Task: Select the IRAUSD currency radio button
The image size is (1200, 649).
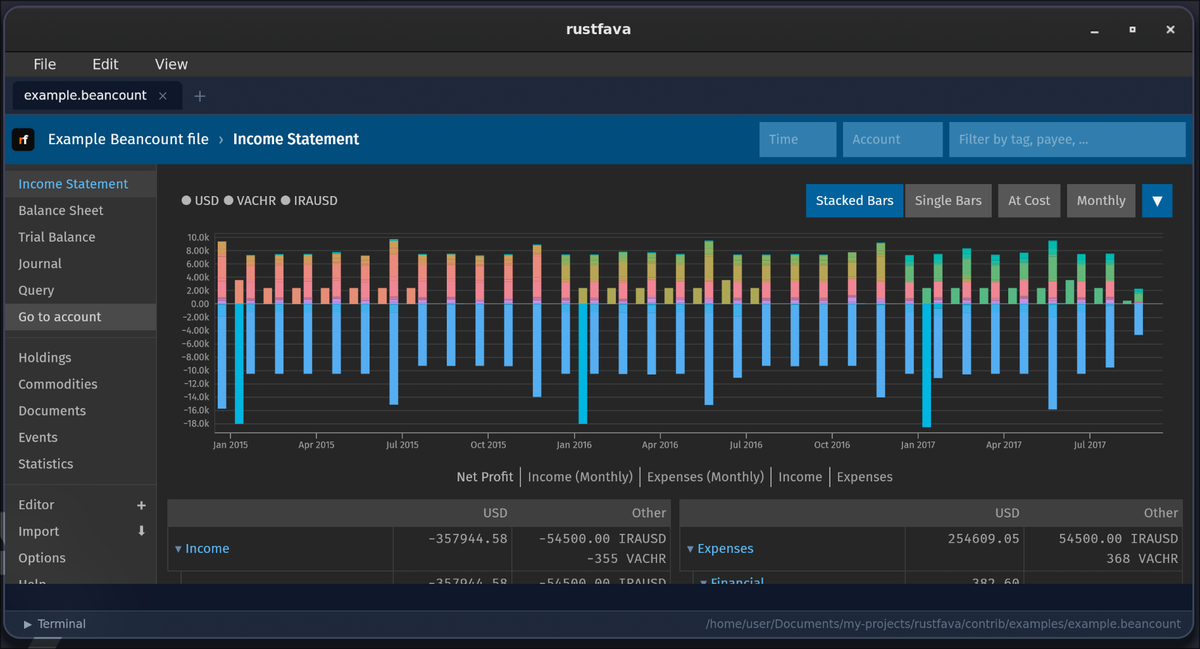Action: [x=288, y=200]
